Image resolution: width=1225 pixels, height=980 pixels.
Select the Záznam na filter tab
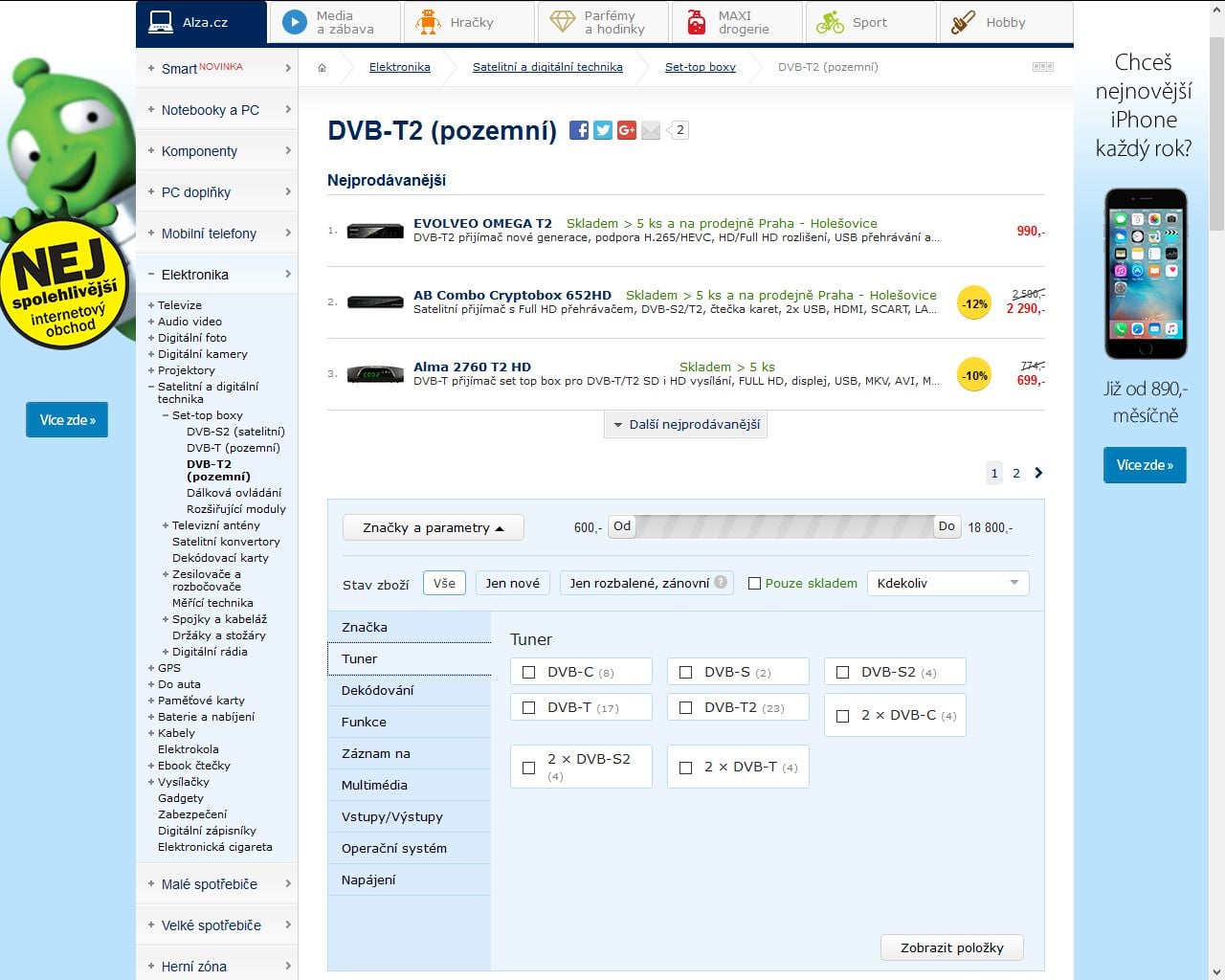coord(410,753)
